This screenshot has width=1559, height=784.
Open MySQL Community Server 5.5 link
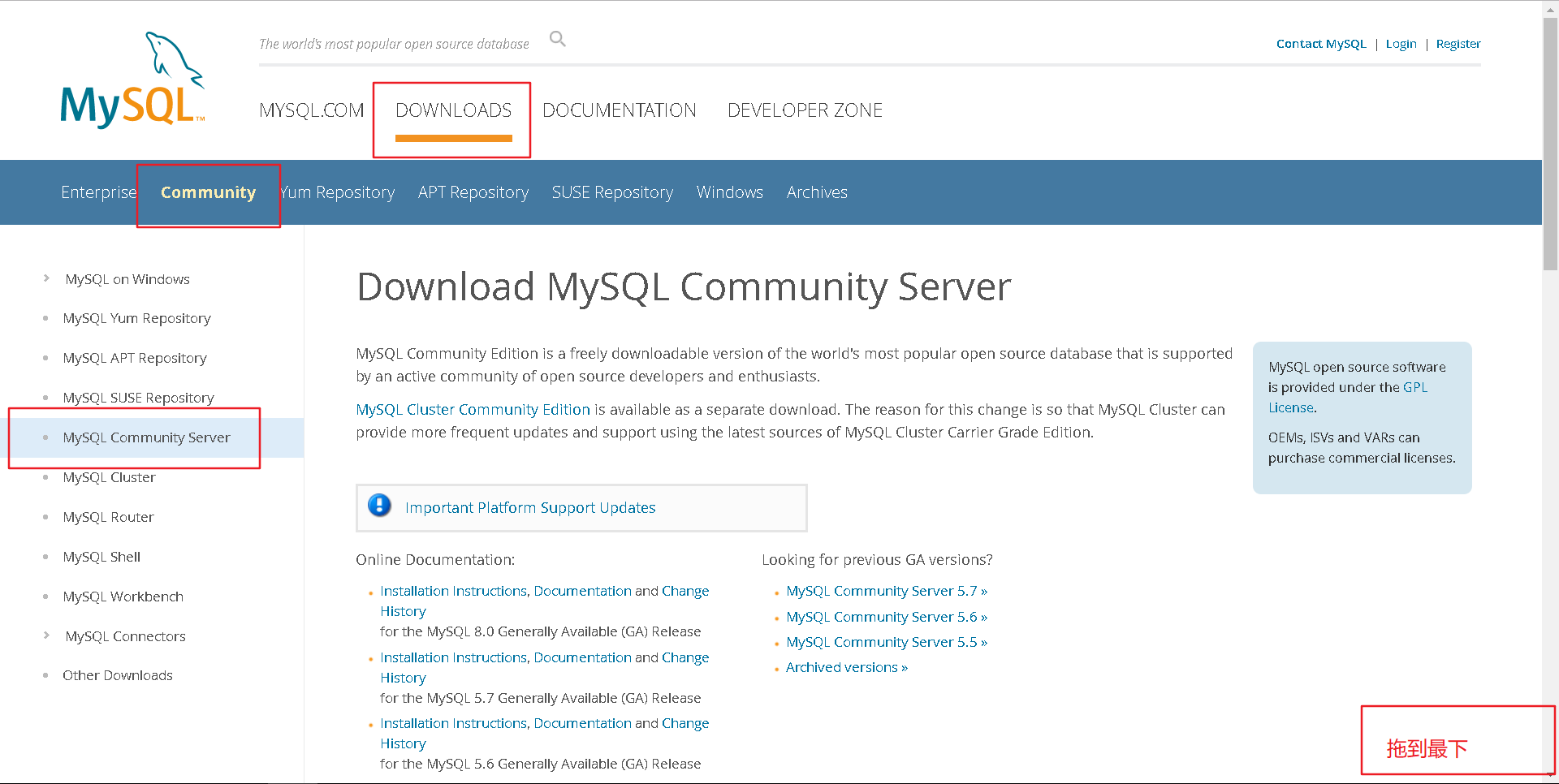coord(887,642)
